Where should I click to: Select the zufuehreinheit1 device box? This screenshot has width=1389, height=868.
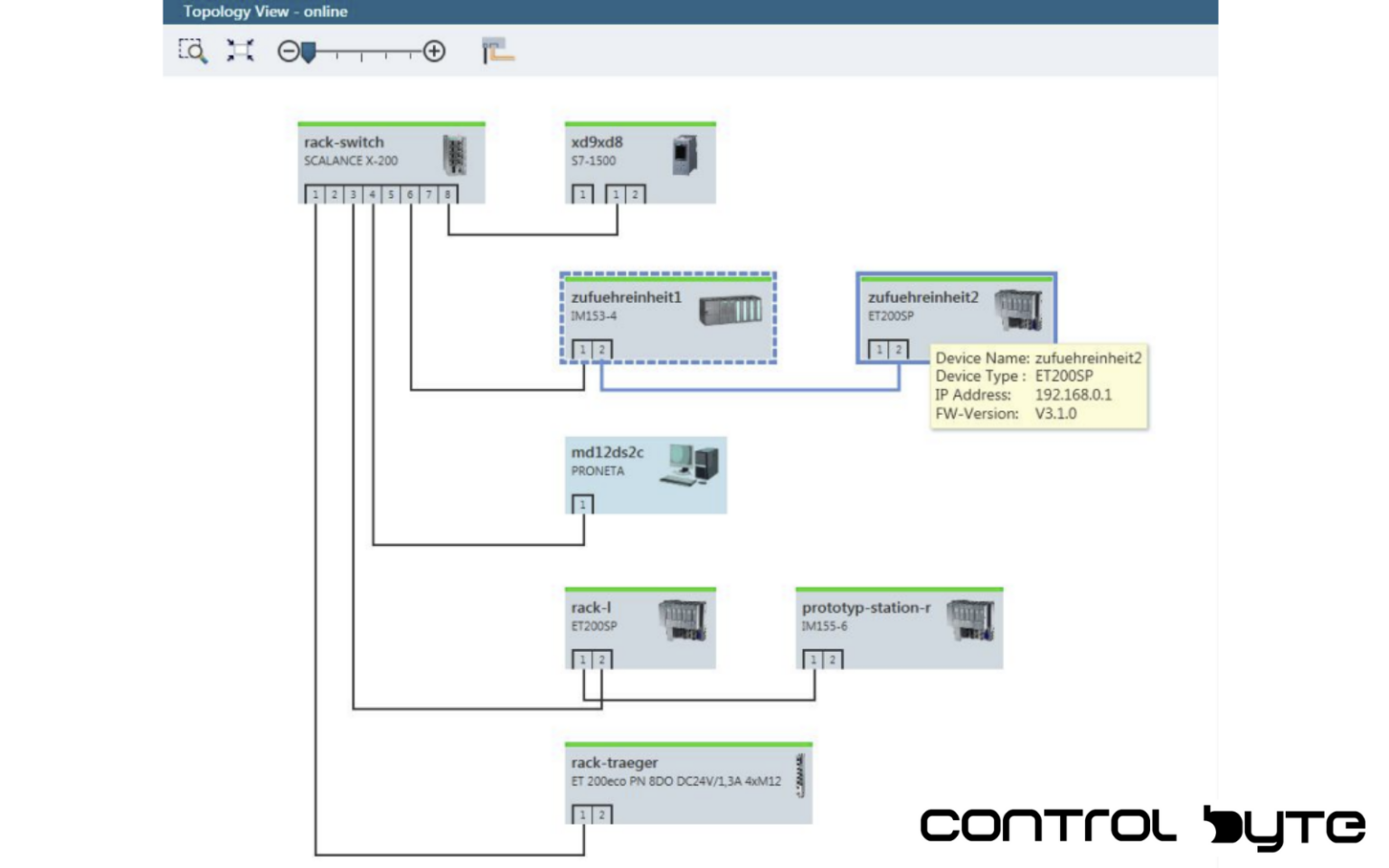633,318
